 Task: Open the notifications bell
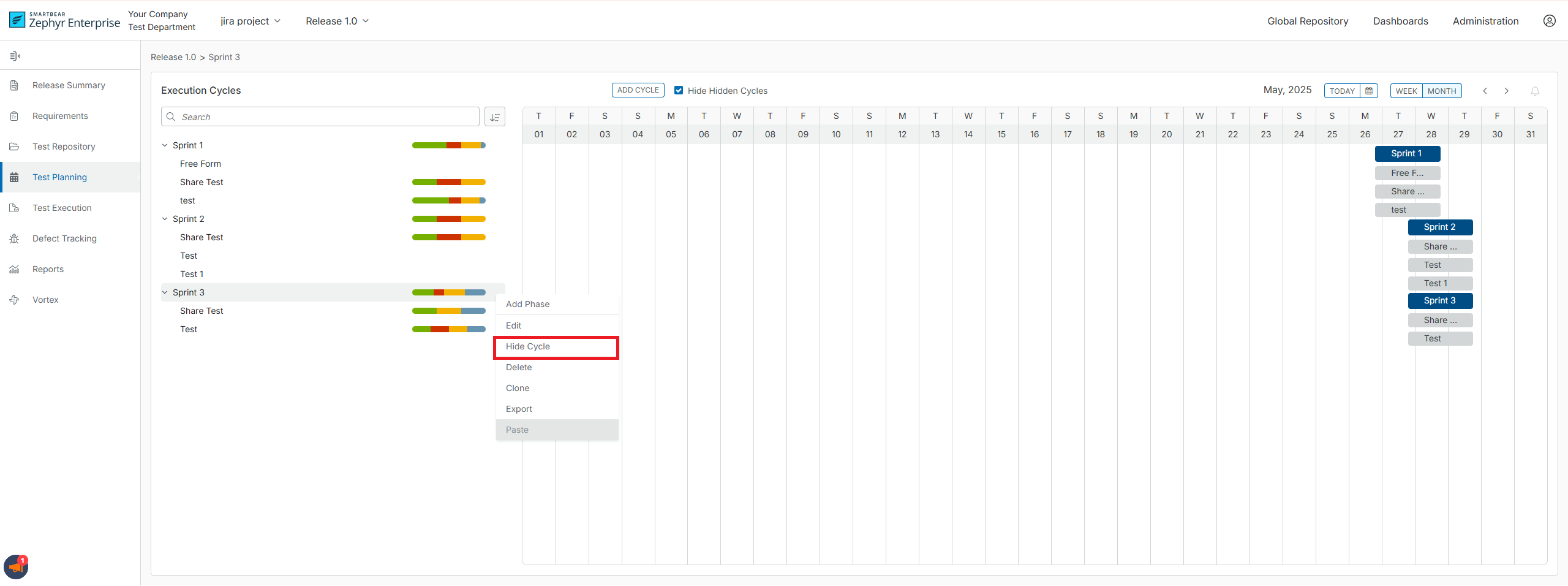(1534, 91)
